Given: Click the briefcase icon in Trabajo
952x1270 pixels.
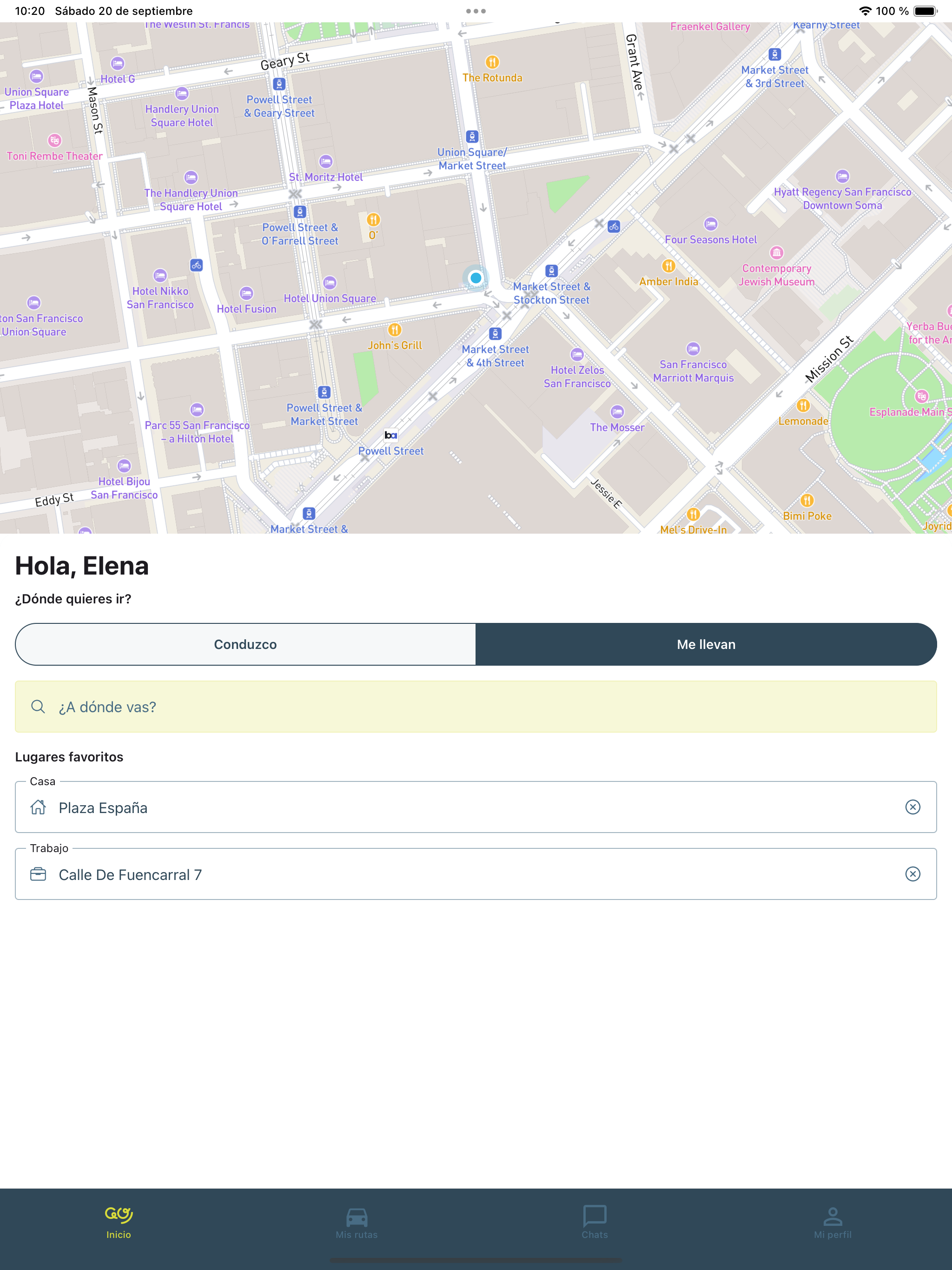Looking at the screenshot, I should coord(38,874).
